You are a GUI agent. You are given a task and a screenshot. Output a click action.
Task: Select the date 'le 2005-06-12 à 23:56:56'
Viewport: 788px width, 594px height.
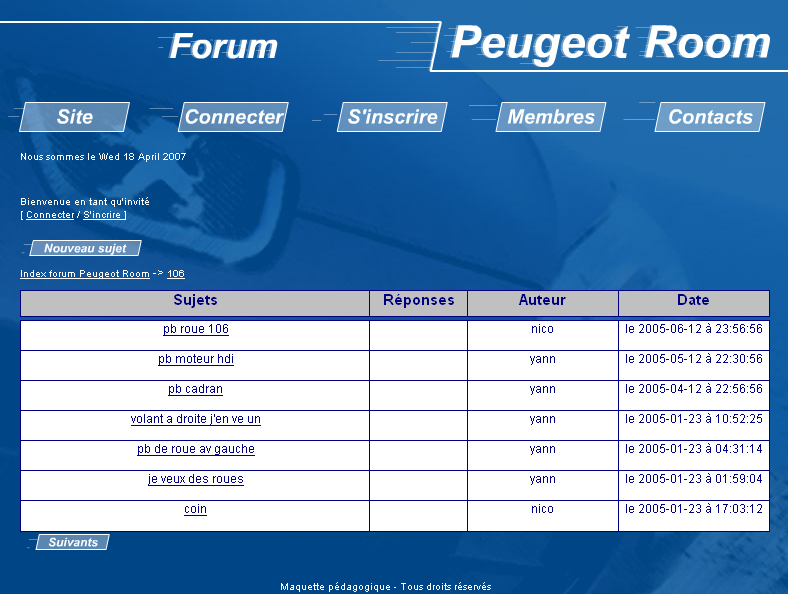pyautogui.click(x=694, y=329)
